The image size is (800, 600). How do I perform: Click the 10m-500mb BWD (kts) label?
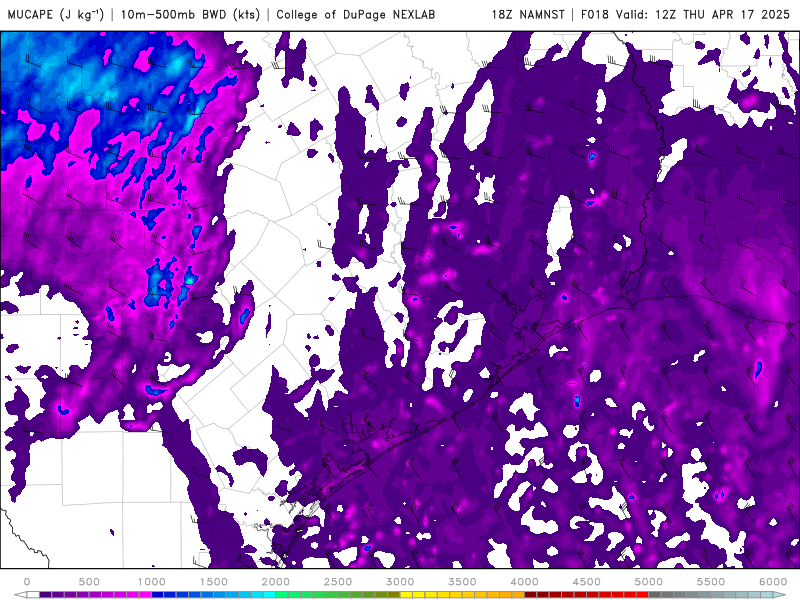tap(189, 14)
